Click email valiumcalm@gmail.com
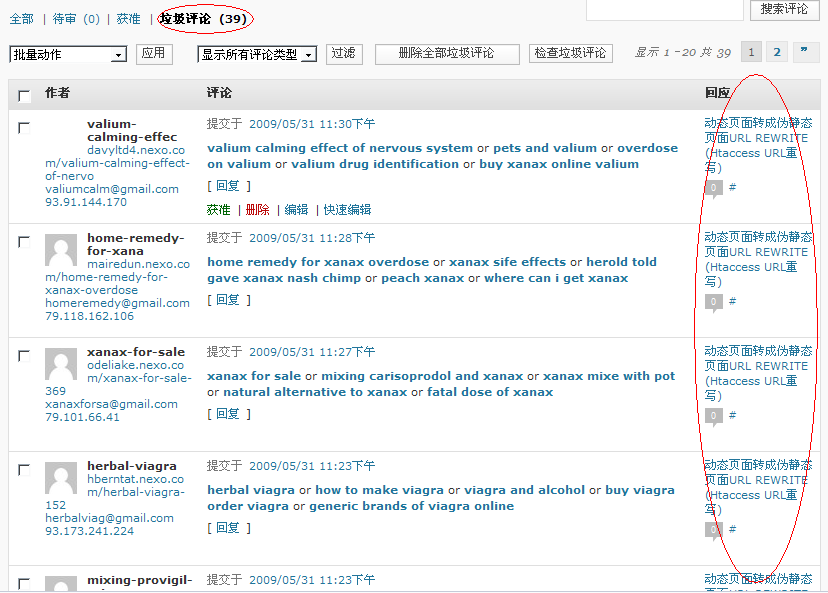Viewport: 828px width, 593px height. (x=112, y=189)
